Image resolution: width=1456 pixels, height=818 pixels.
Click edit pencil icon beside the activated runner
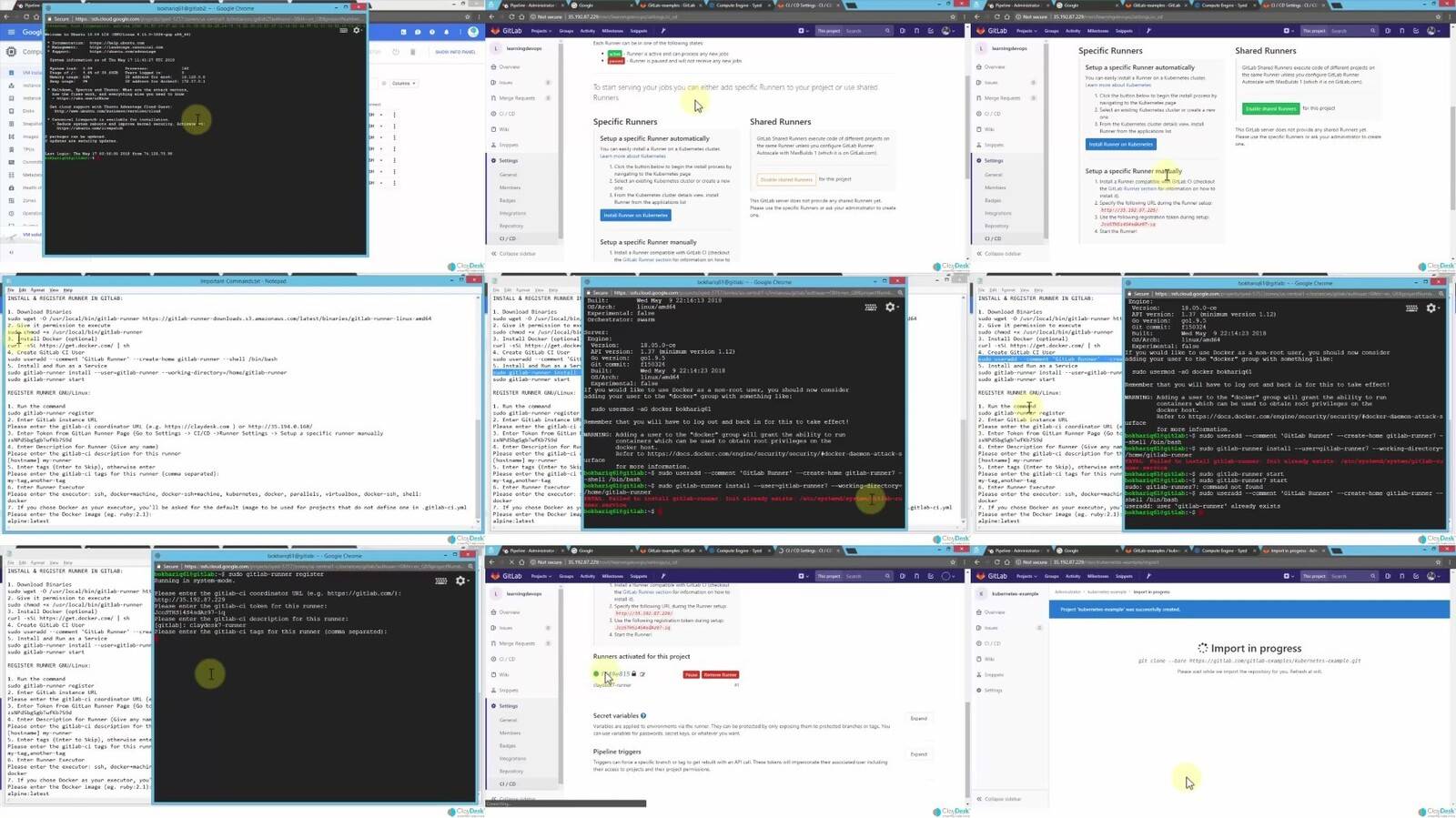(642, 674)
